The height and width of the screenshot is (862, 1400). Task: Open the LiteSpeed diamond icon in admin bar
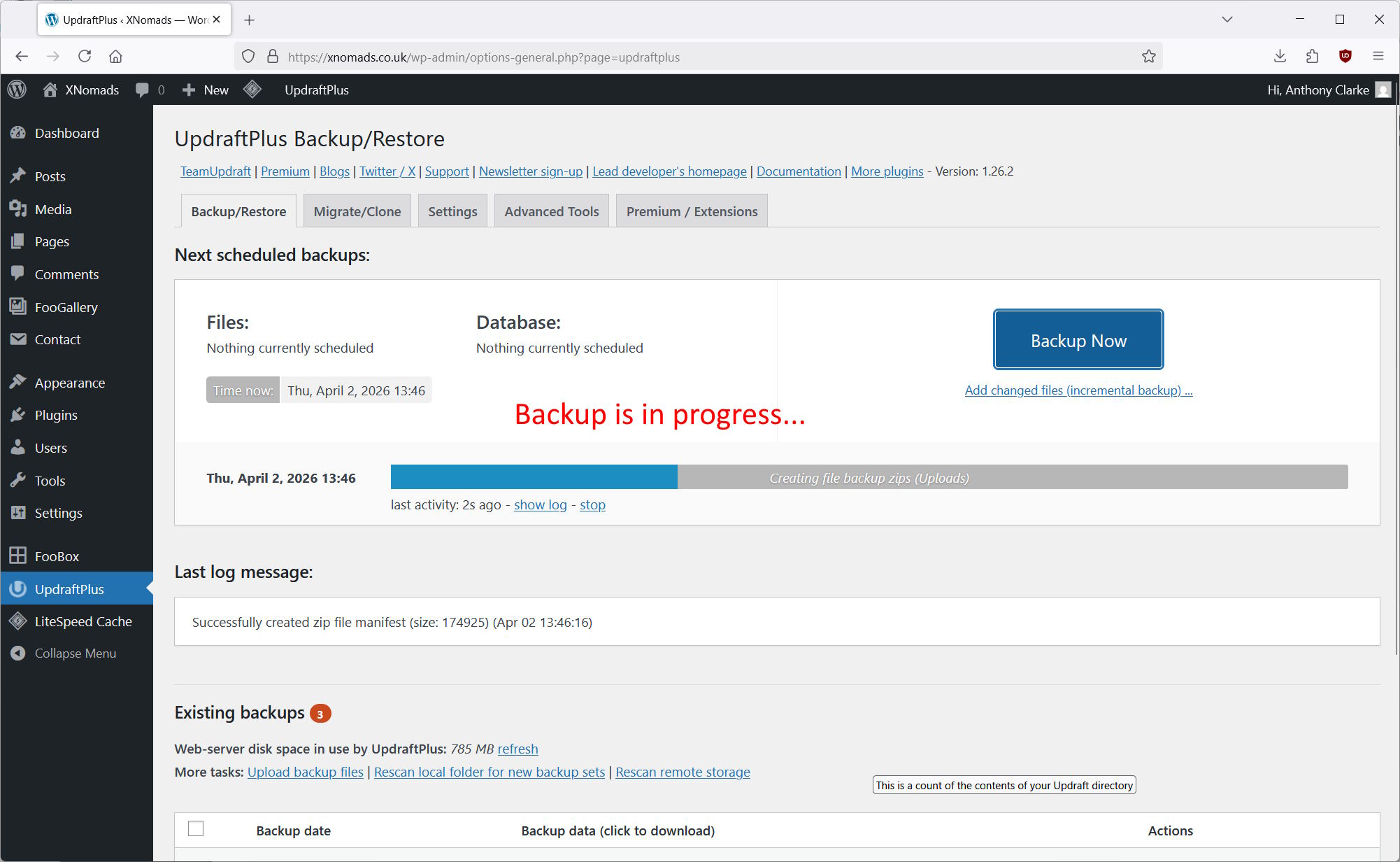(252, 90)
